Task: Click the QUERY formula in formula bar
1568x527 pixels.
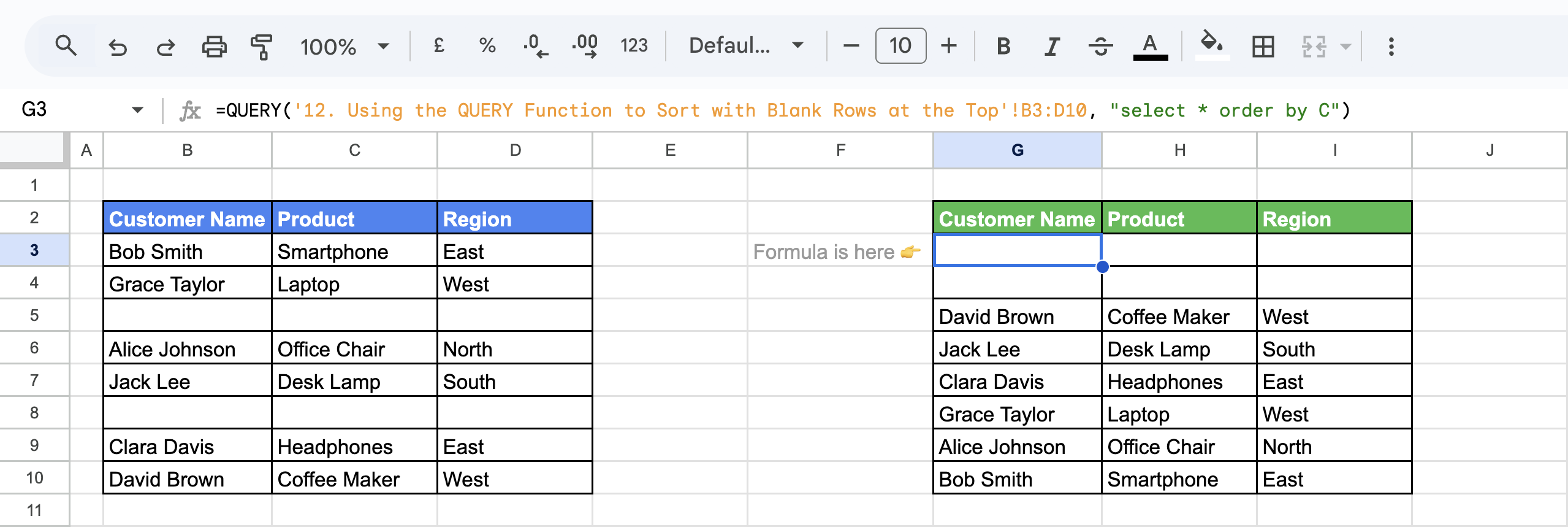Action: click(x=783, y=110)
